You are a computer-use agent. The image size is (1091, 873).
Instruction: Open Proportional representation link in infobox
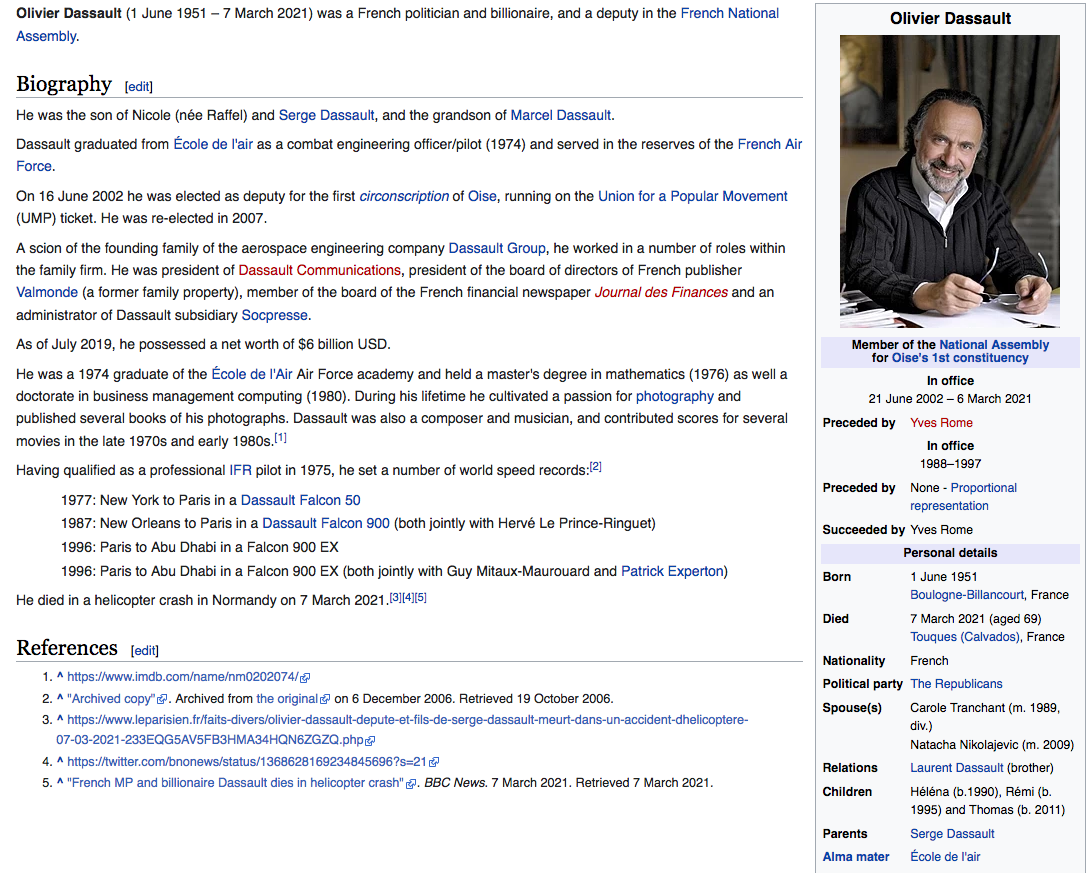click(963, 497)
